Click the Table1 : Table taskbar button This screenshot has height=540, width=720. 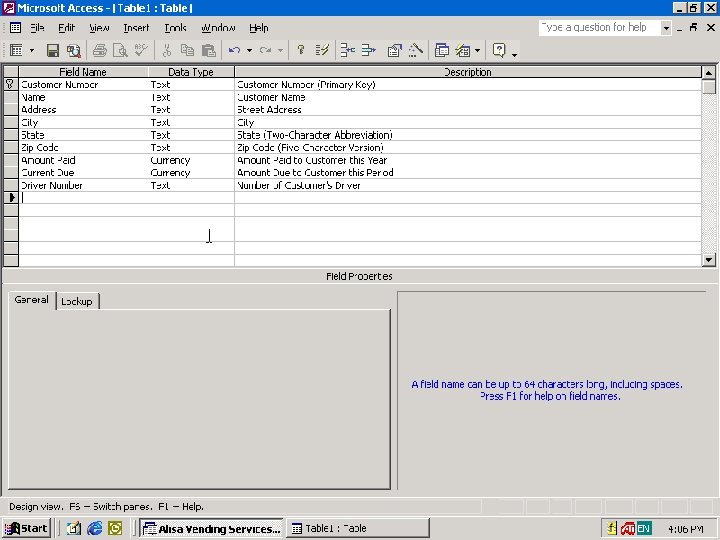(358, 529)
